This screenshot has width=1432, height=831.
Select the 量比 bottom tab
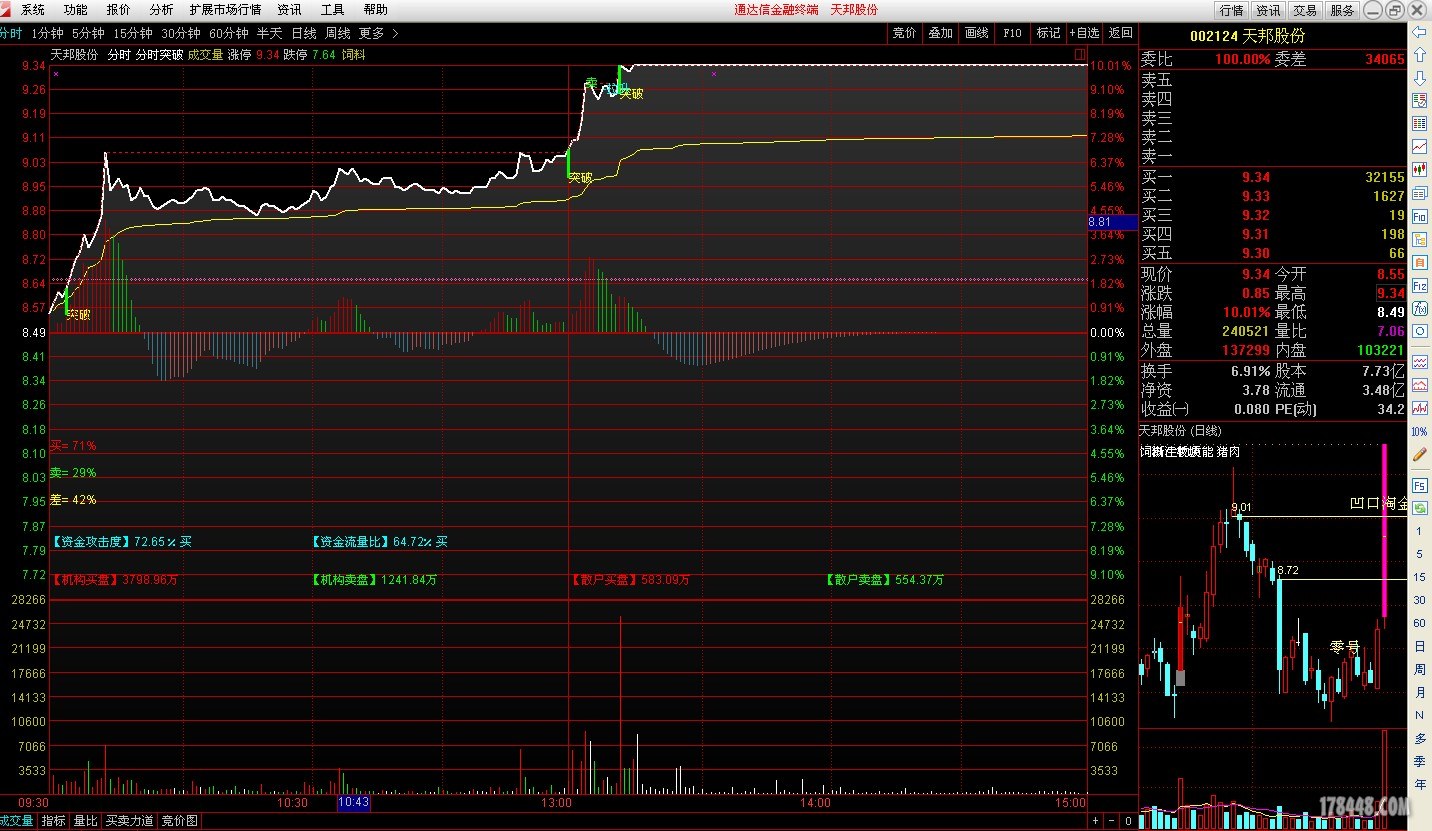(x=86, y=821)
